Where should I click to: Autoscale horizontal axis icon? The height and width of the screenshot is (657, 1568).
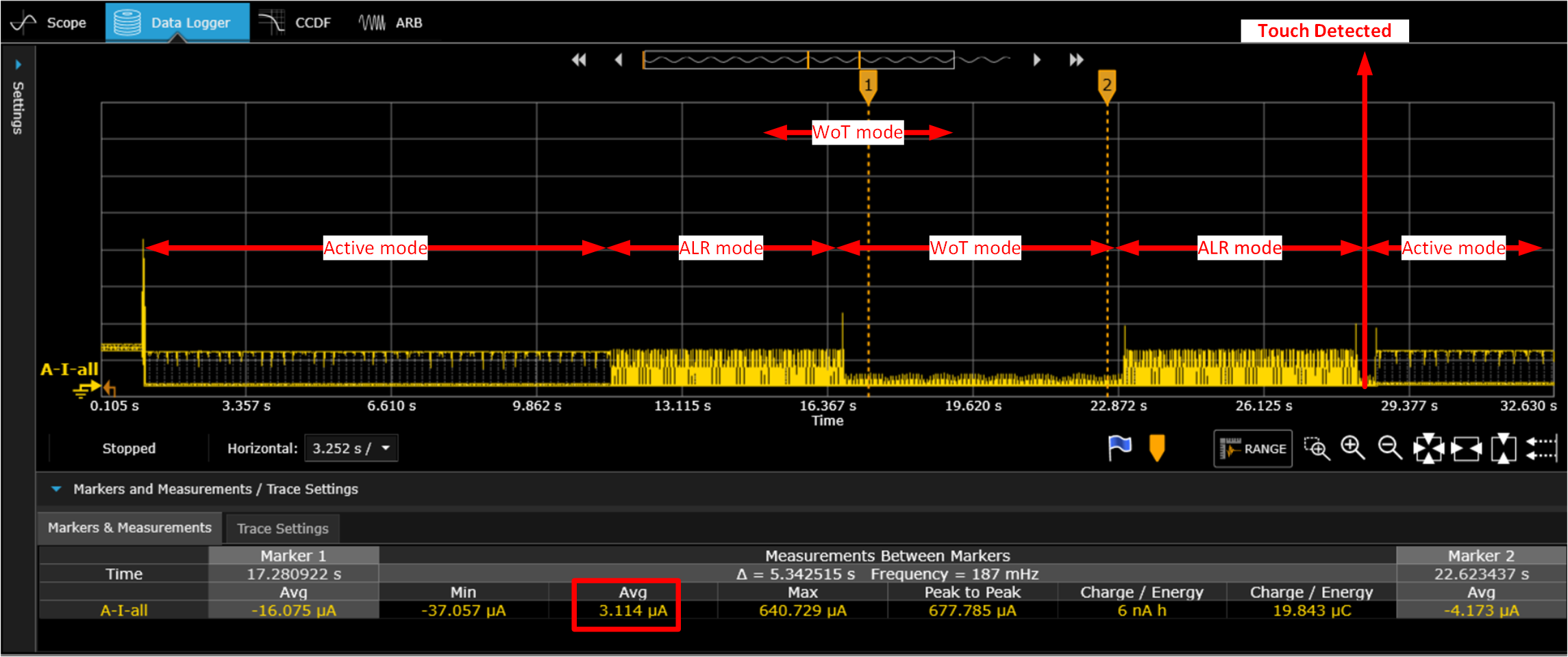click(x=1467, y=449)
